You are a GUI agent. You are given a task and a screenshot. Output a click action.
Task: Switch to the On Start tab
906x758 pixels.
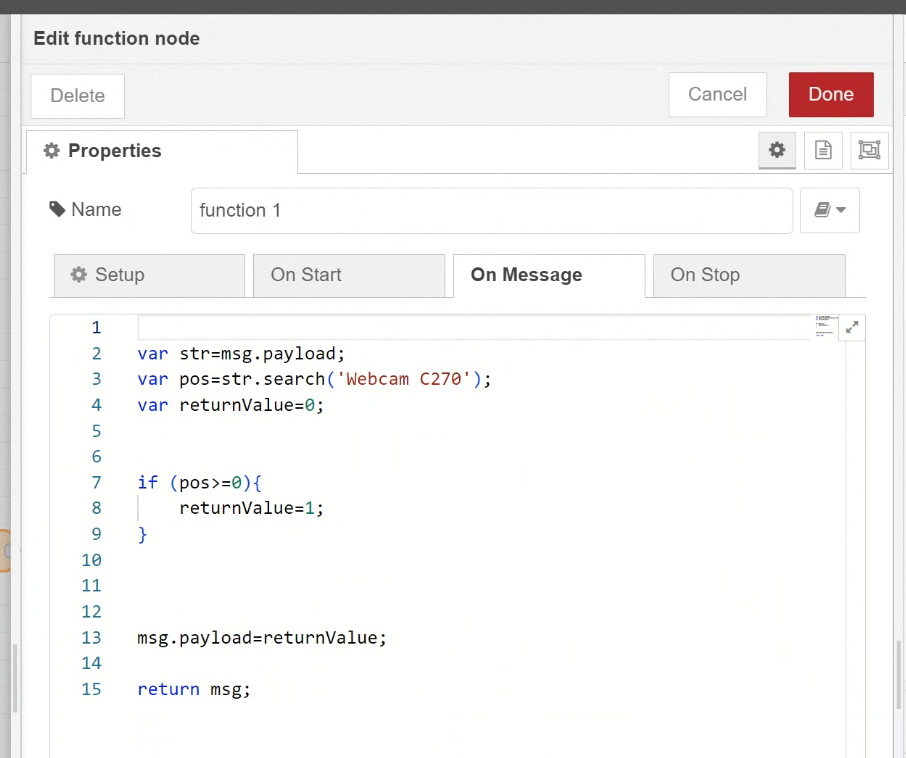(x=349, y=275)
